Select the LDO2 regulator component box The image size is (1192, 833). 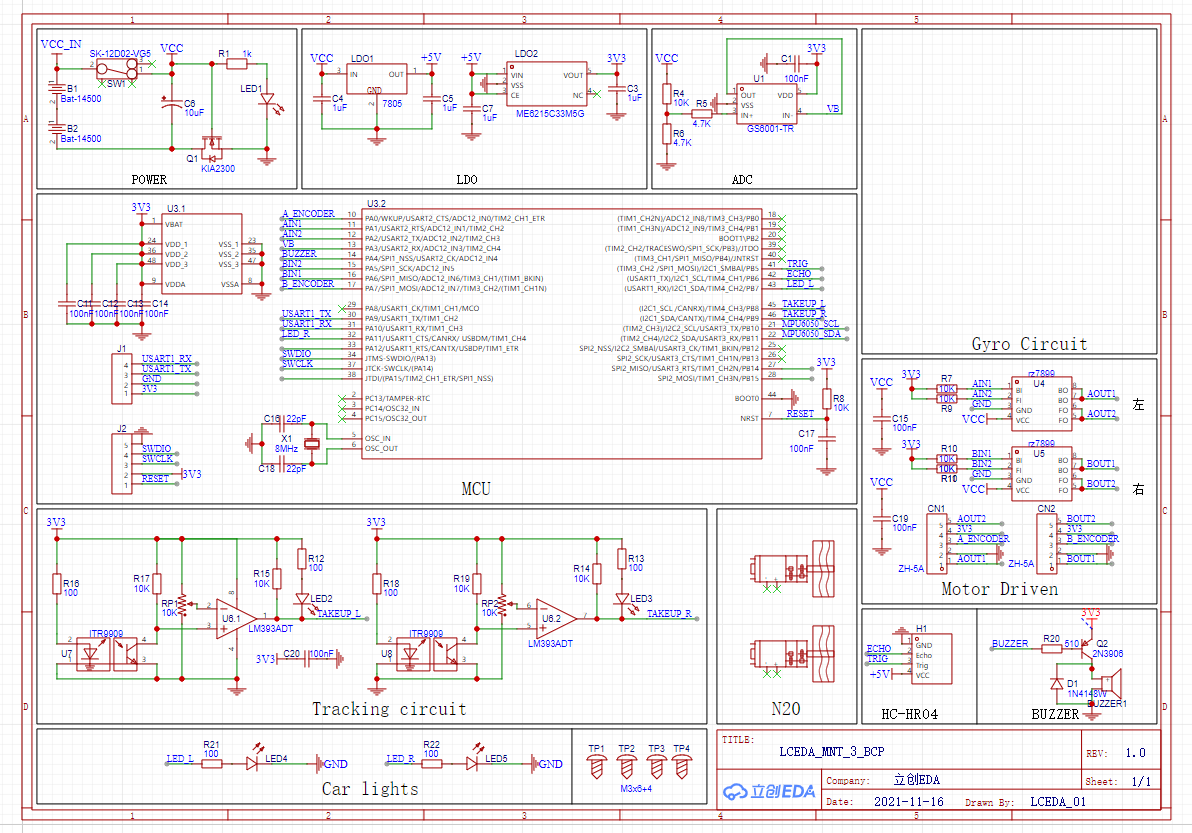[x=547, y=84]
